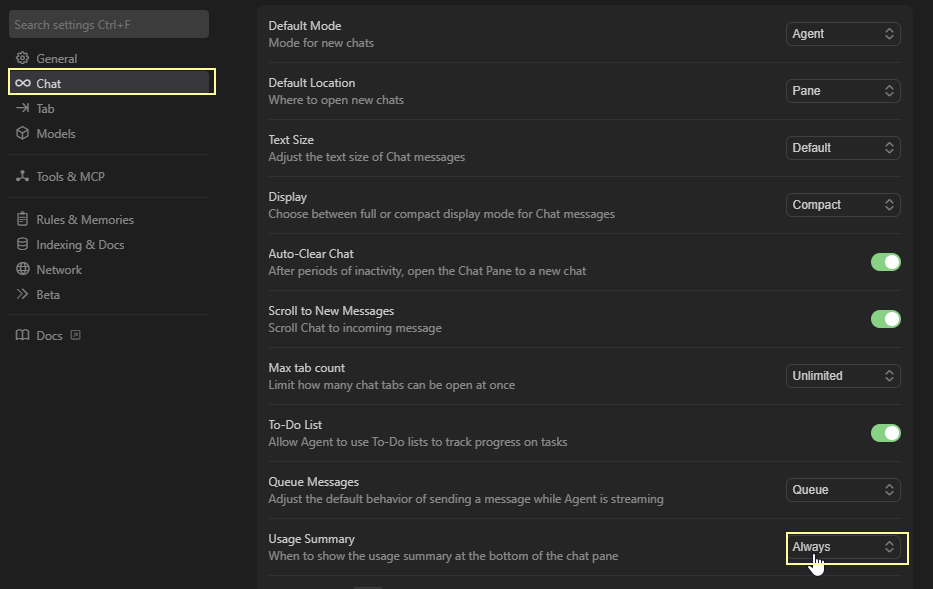Open Beta settings section
The width and height of the screenshot is (933, 589).
tap(109, 294)
